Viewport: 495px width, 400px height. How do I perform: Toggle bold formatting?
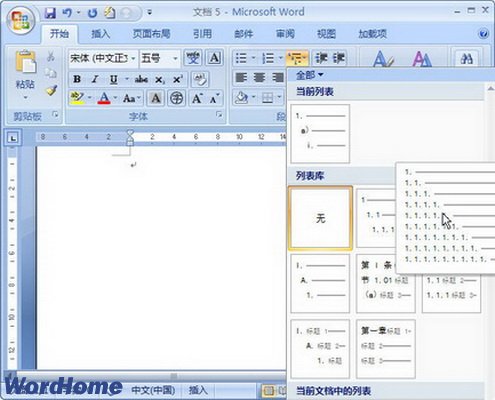77,79
